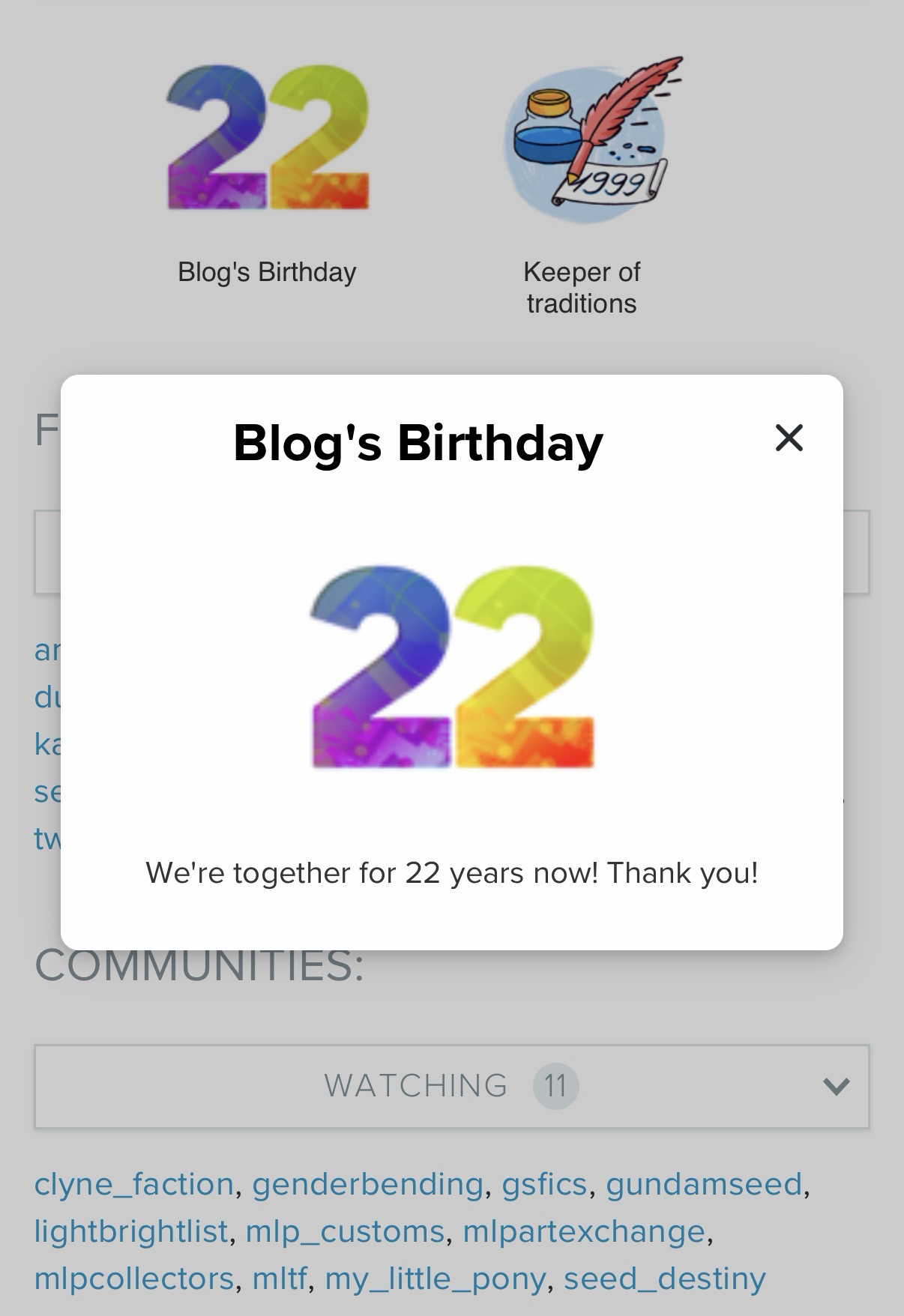Expand the Watching communities dropdown chevron

pyautogui.click(x=836, y=1085)
